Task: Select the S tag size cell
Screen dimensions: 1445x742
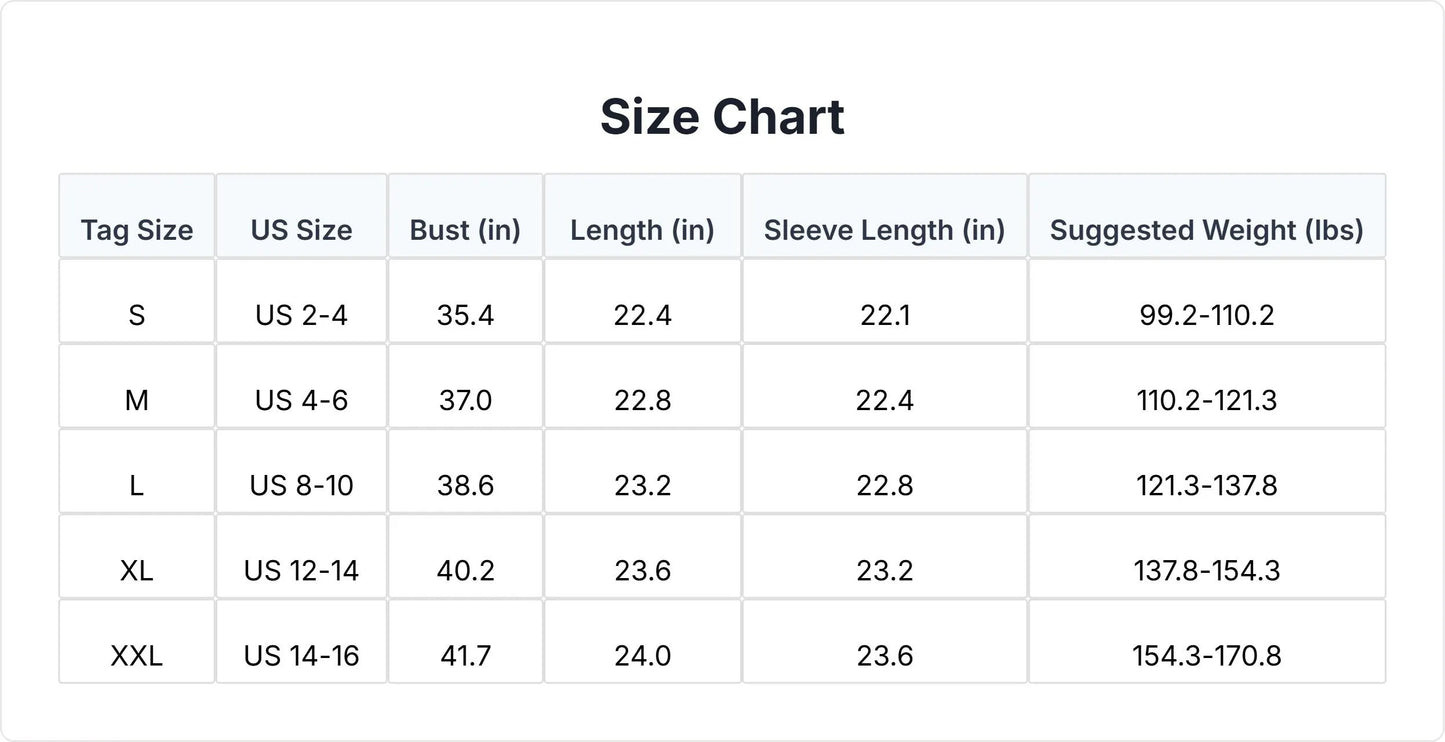Action: pyautogui.click(x=137, y=301)
